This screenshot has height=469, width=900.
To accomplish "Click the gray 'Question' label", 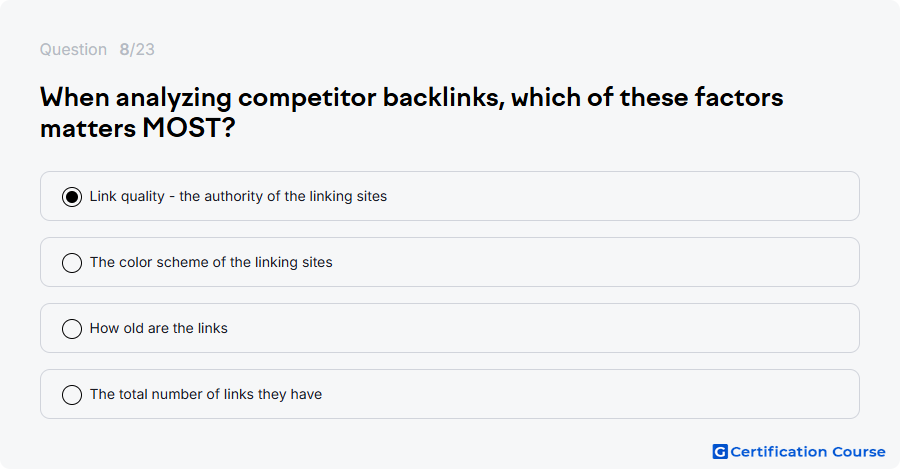I will tap(73, 49).
